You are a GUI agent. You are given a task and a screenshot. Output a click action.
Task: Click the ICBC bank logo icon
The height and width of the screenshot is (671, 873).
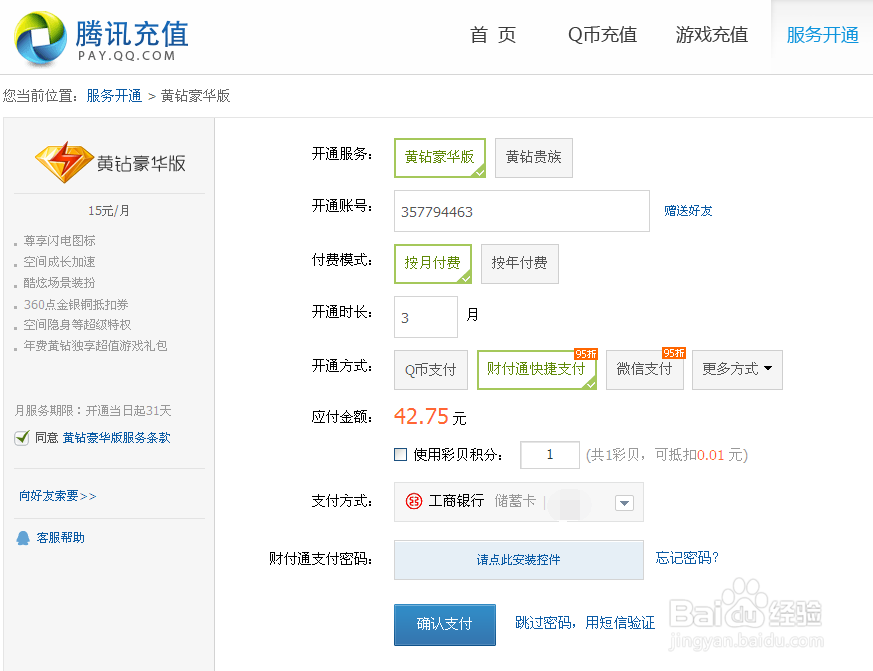[414, 501]
